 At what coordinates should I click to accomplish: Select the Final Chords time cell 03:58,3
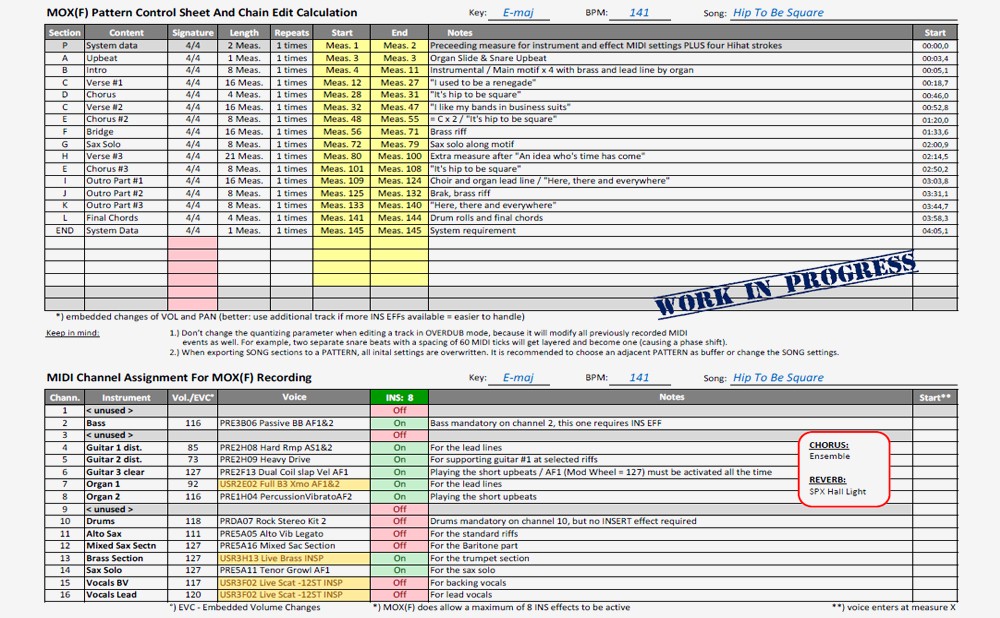coord(935,218)
